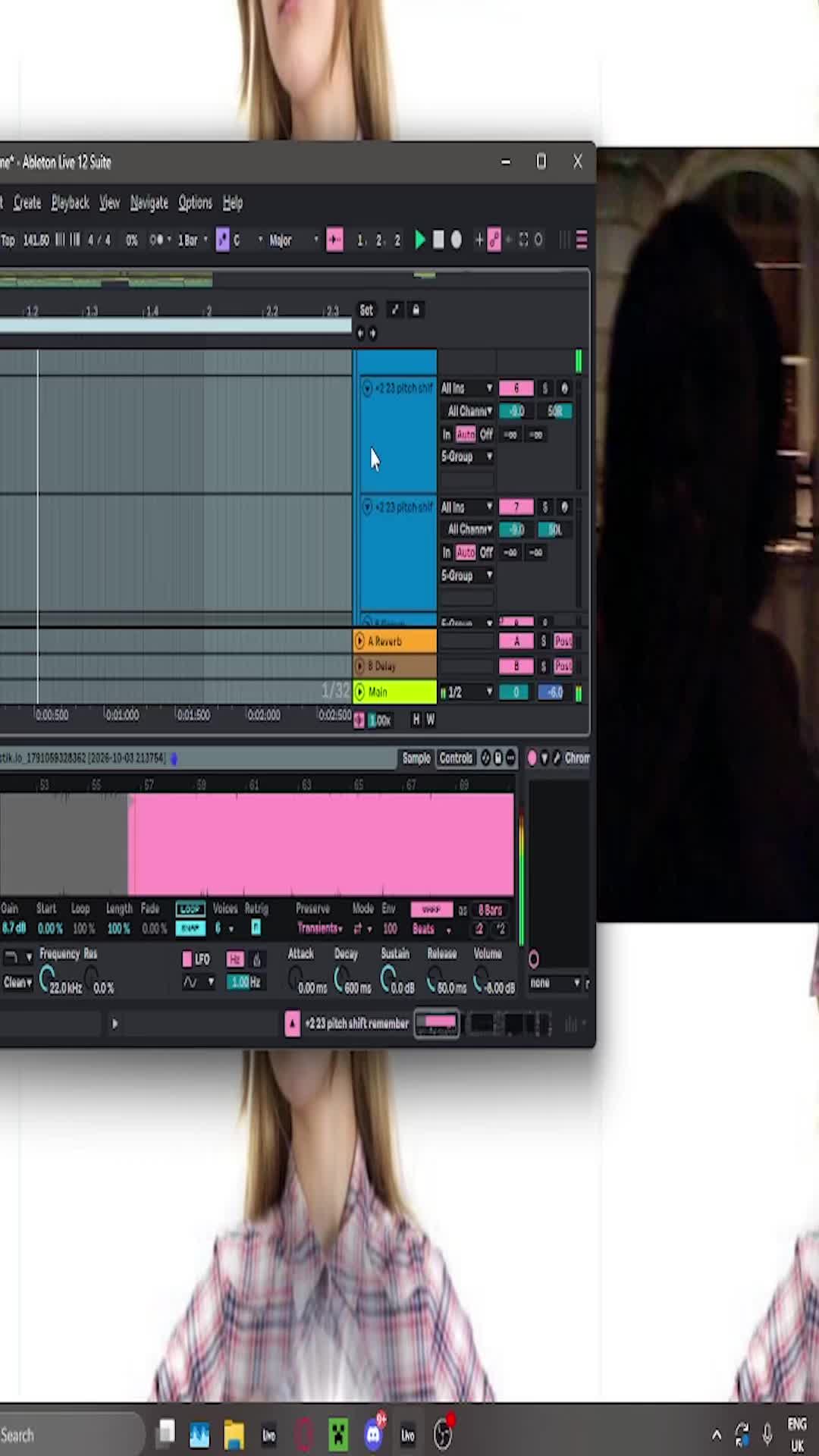
Task: Open the Playback menu
Action: click(x=70, y=202)
